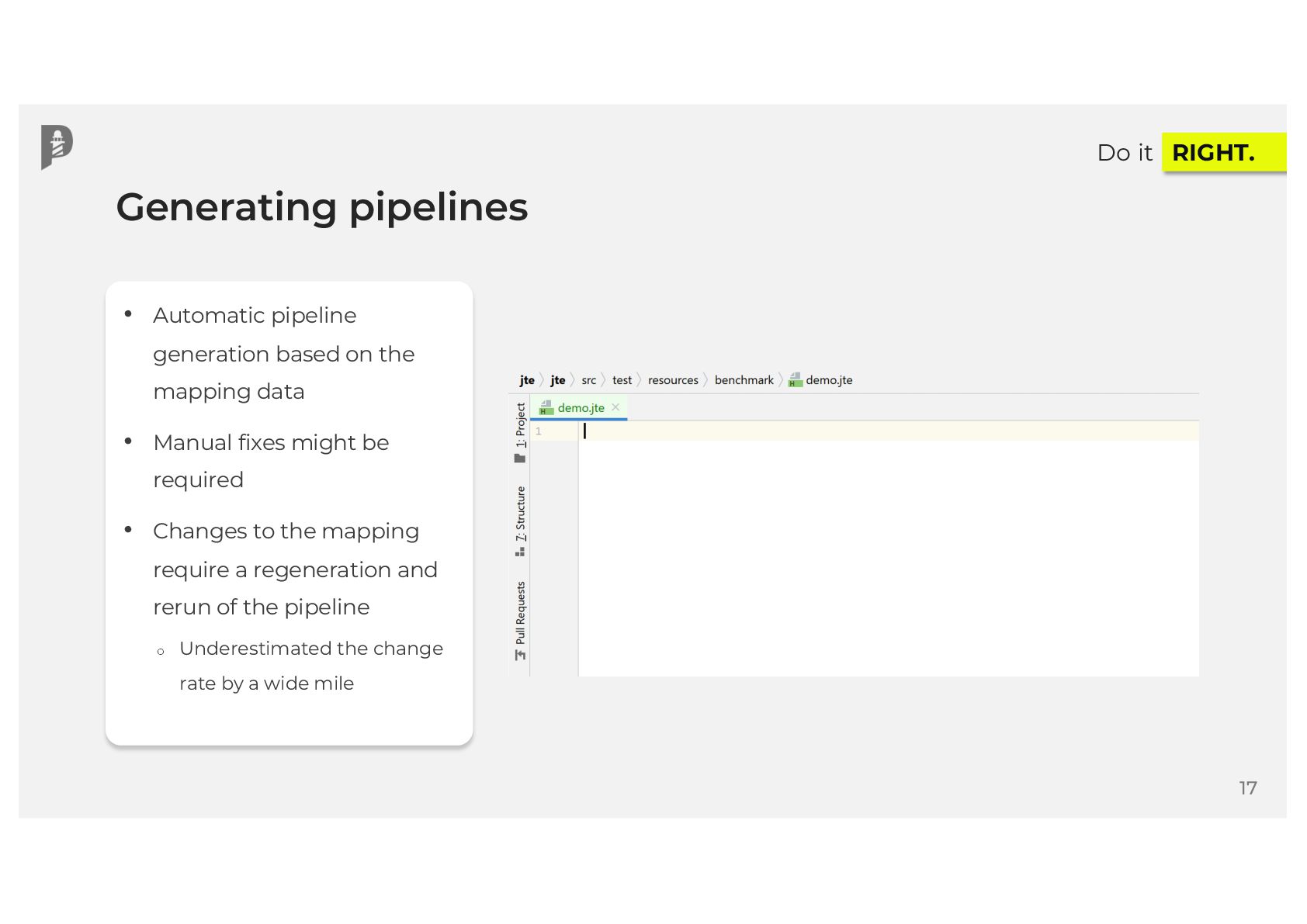Image resolution: width=1307 pixels, height=924 pixels.
Task: Show the 7: Structure tool window
Action: coord(520,514)
